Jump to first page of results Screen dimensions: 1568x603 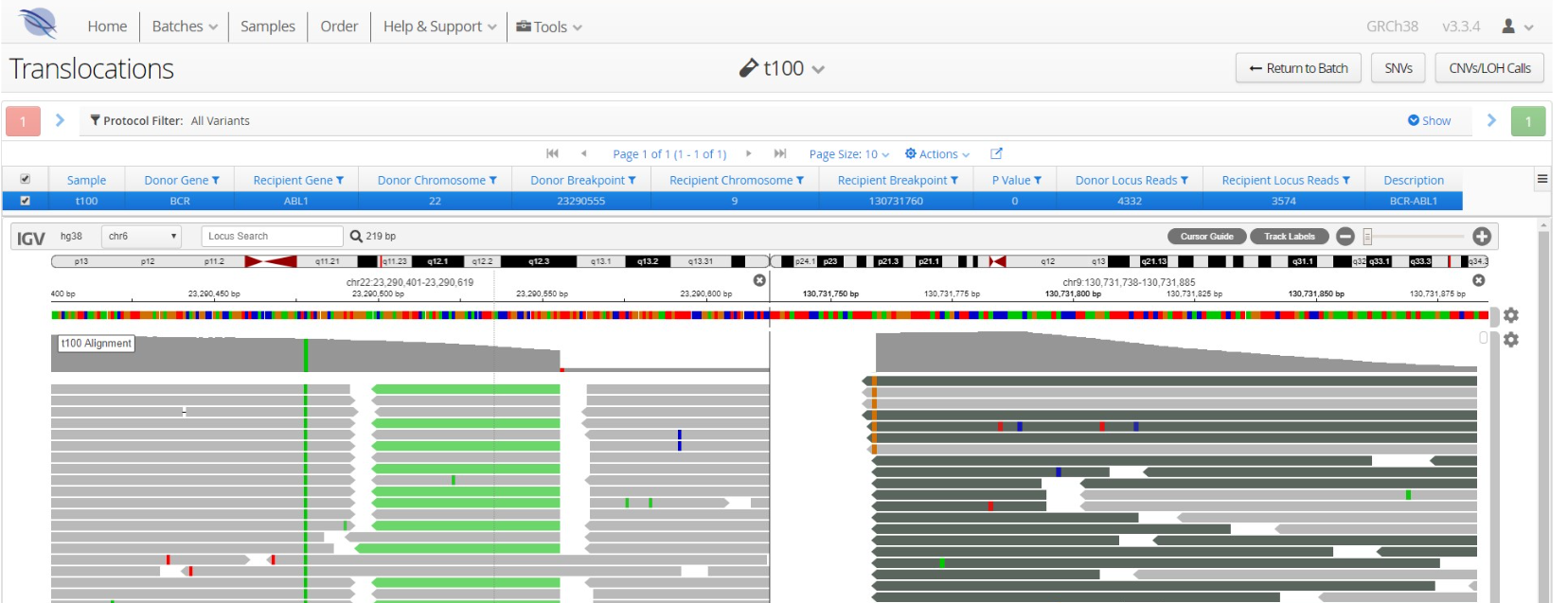553,153
